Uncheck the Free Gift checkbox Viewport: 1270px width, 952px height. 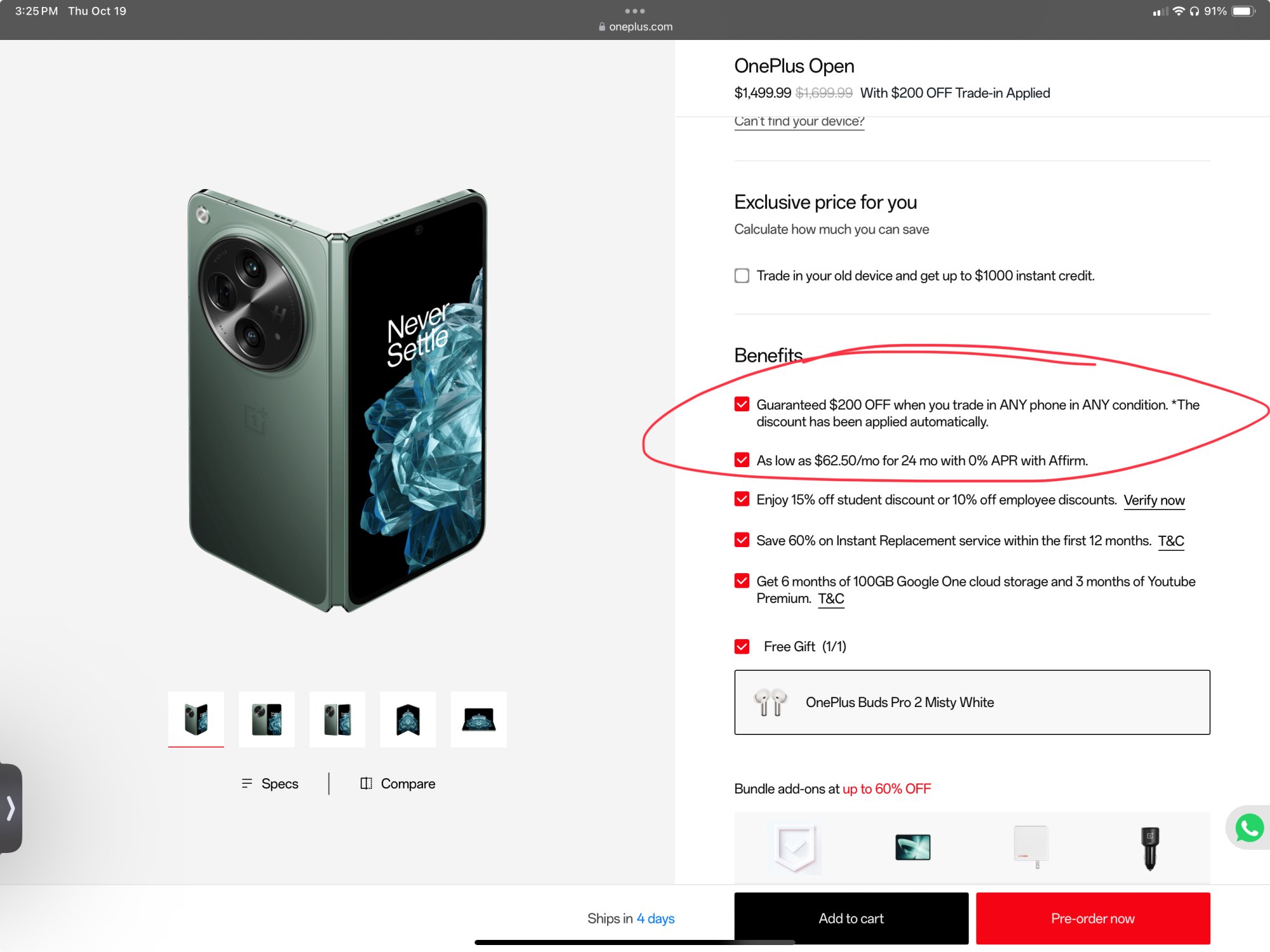tap(742, 646)
